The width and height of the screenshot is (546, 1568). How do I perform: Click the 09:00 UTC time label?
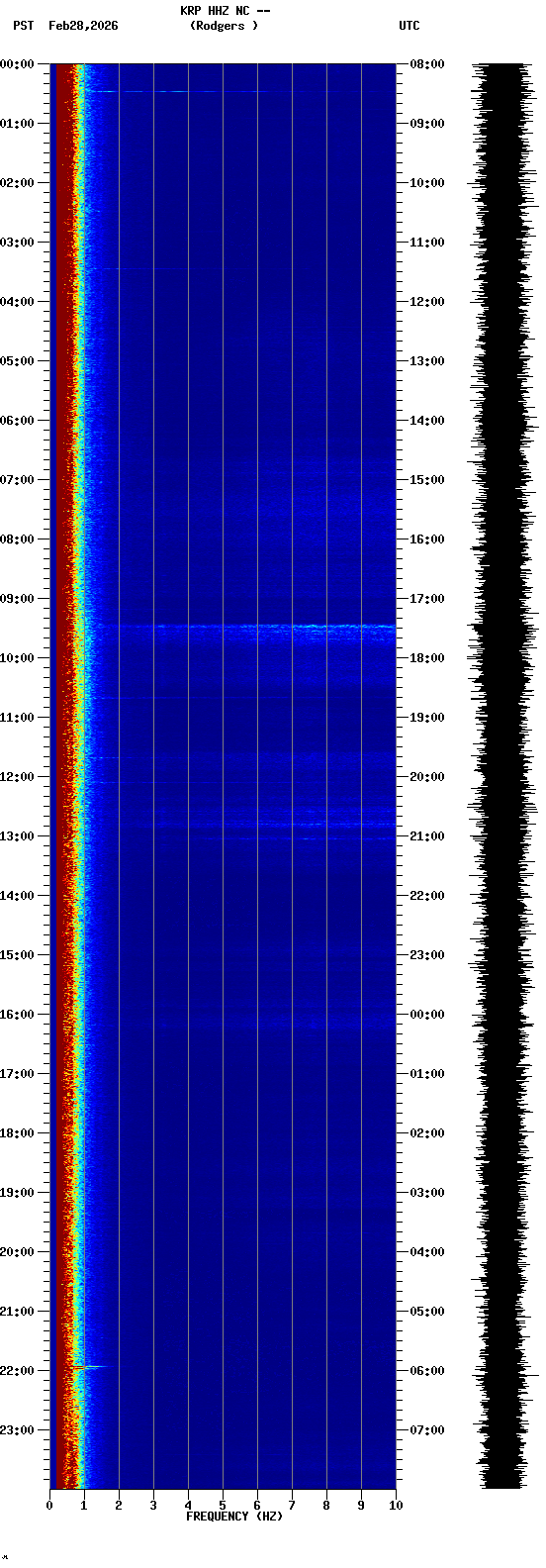427,124
